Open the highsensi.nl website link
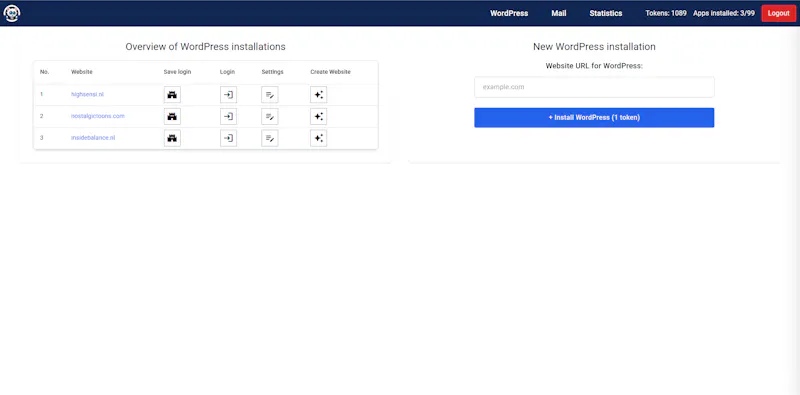800x395 pixels. pos(87,94)
